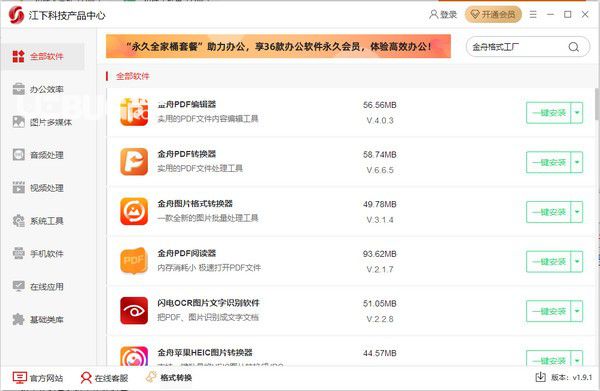
Task: Install 金舟PDF编辑器 with 一键安装
Action: click(x=548, y=112)
